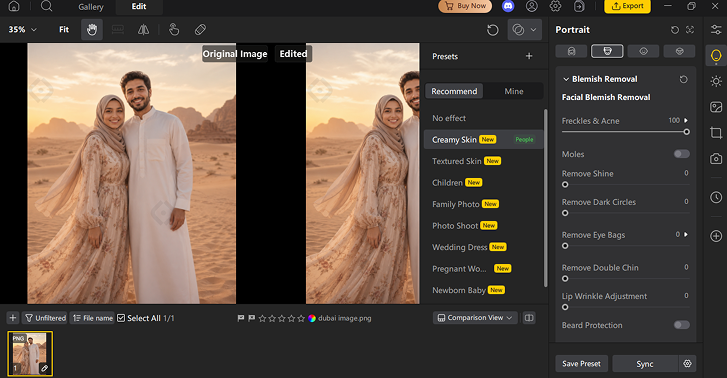Open the history clock sidebar icon
Screen dimensions: 727x378
pos(716,197)
